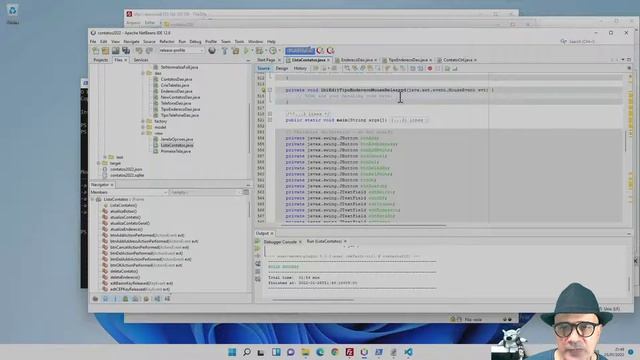Open the Run Project dropdown arrow
The height and width of the screenshot is (360, 640).
click(251, 51)
